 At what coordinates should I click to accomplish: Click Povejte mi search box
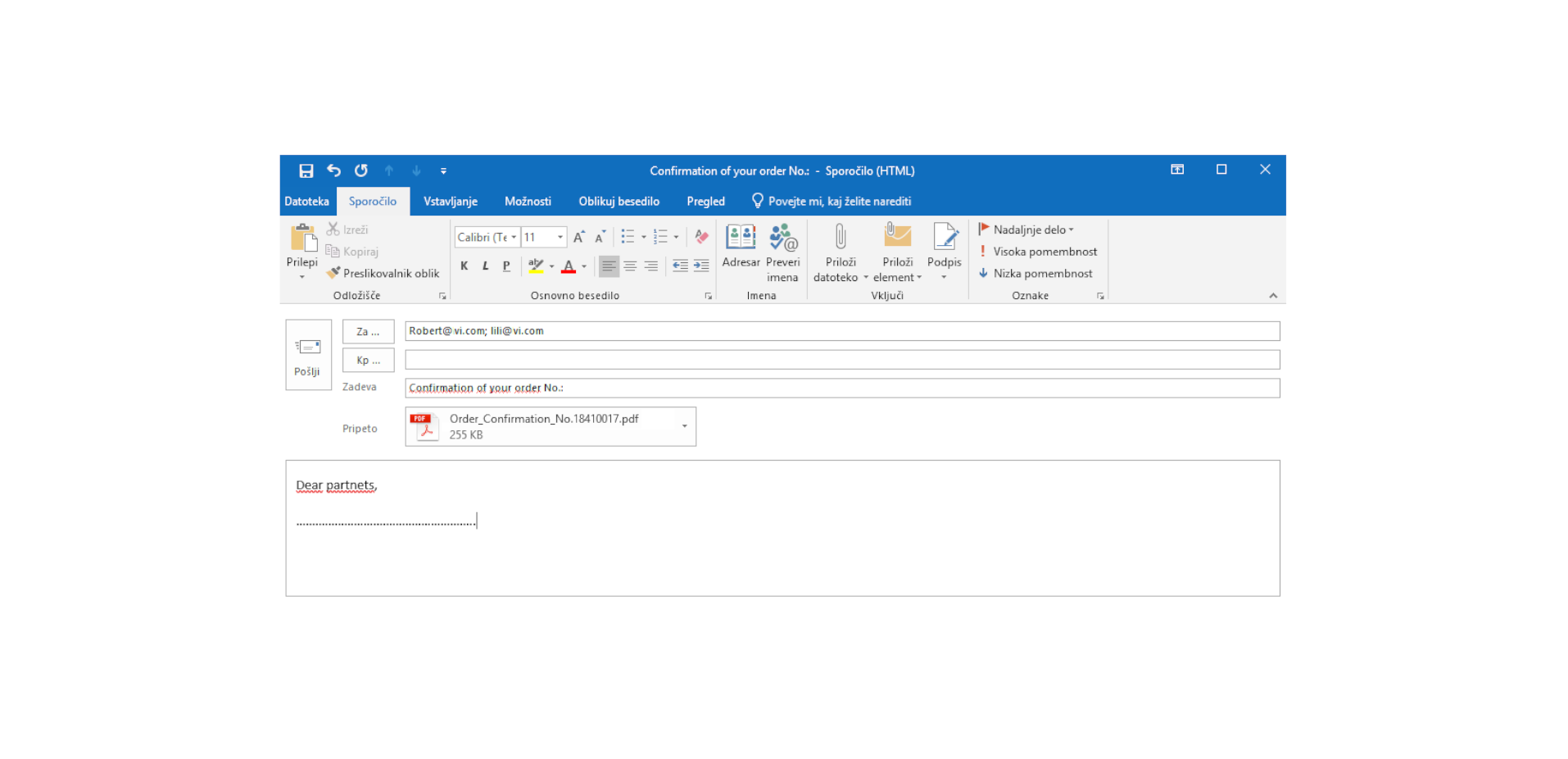pos(832,201)
